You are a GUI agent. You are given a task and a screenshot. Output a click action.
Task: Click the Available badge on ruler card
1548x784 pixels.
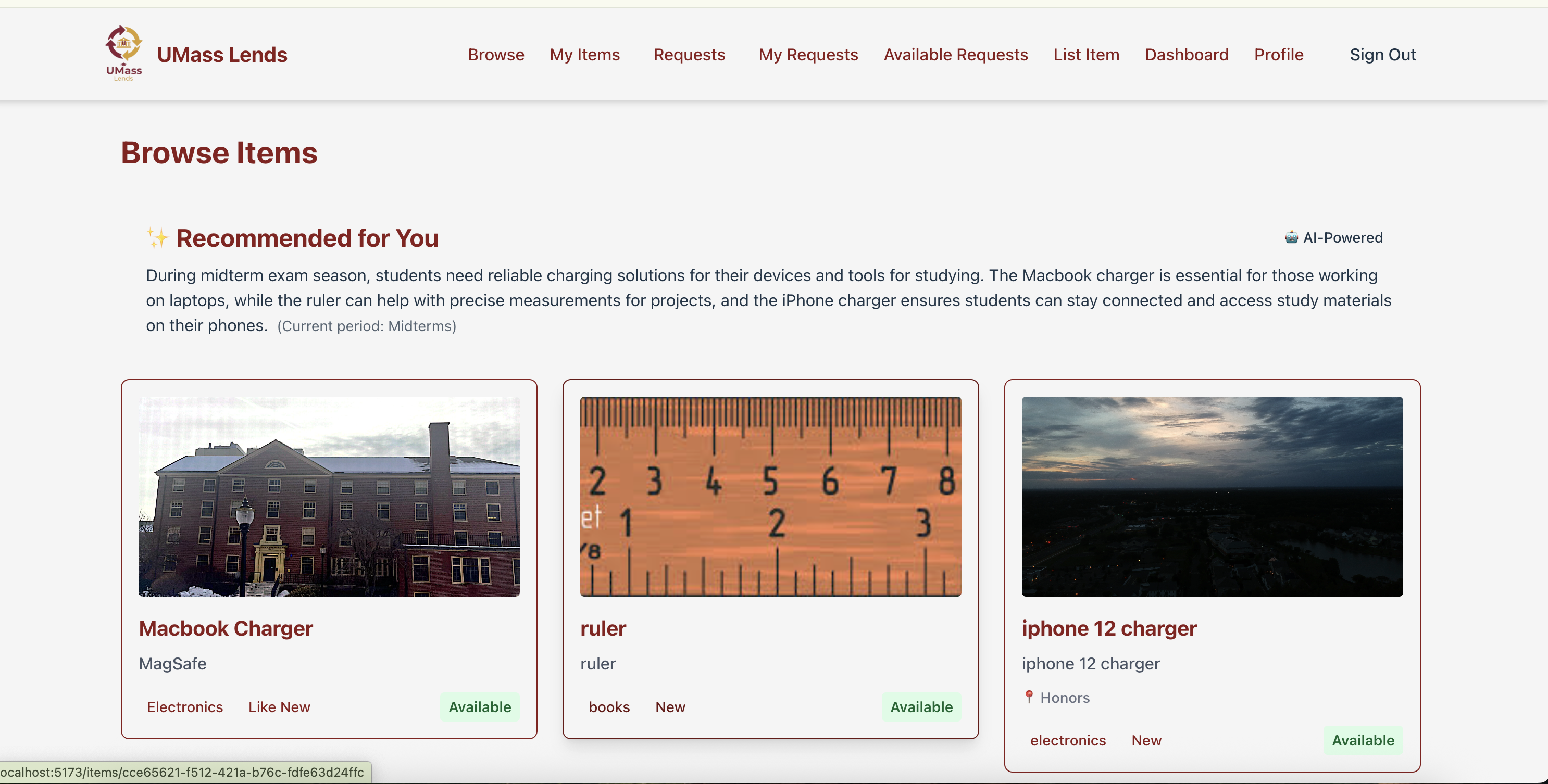tap(921, 707)
